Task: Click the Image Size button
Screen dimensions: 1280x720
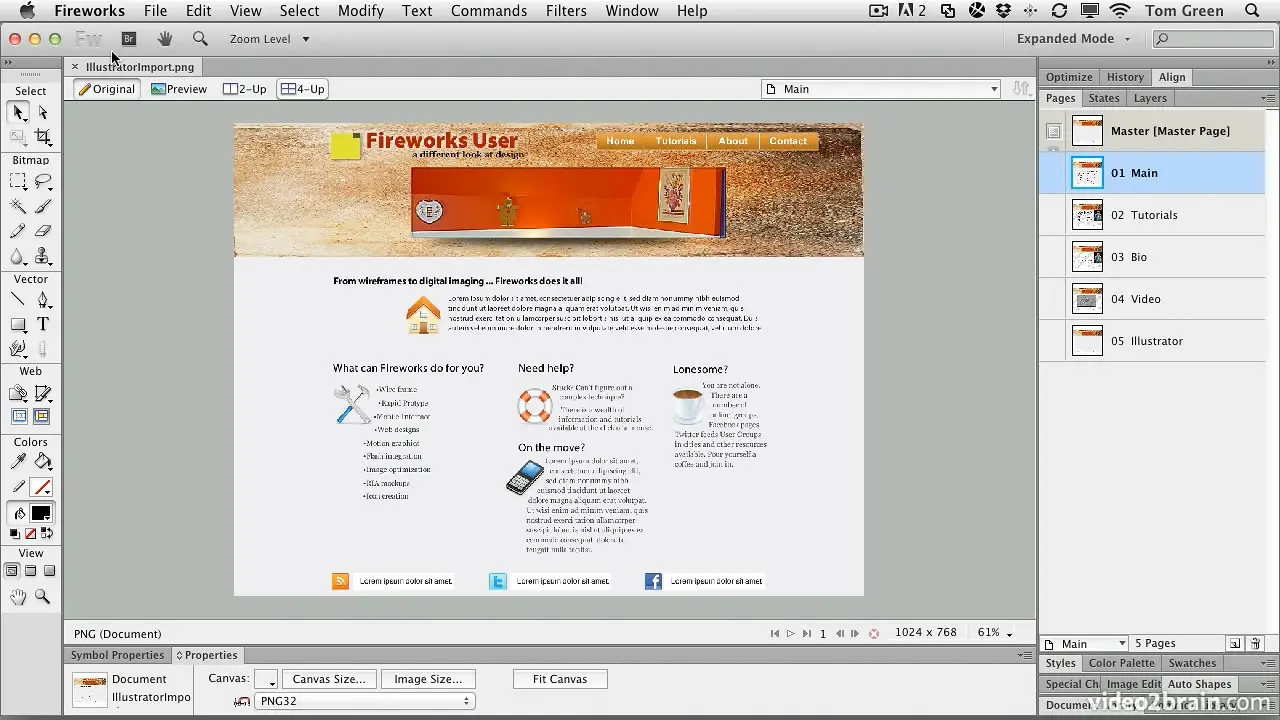Action: point(428,679)
